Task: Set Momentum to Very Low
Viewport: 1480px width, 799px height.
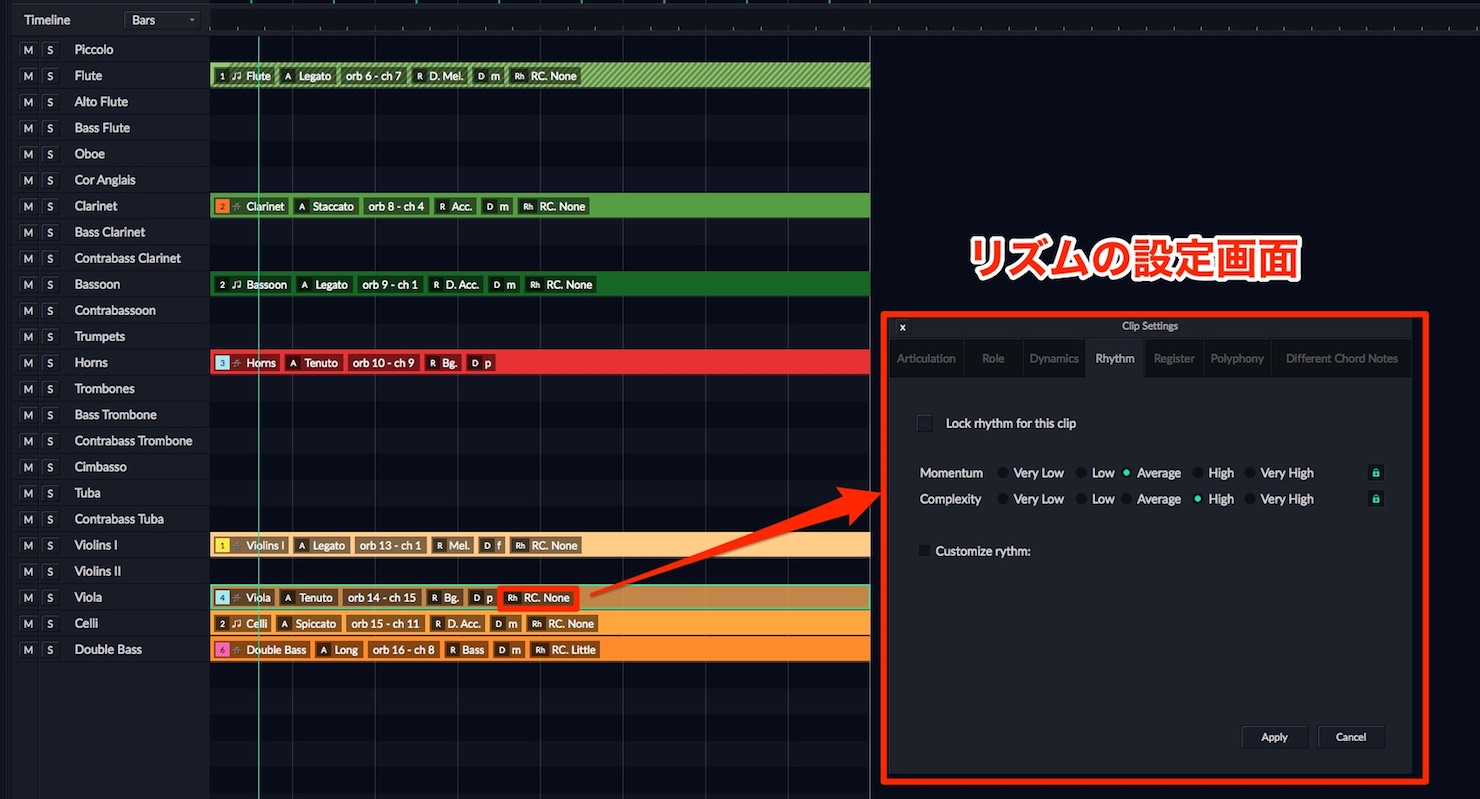Action: coord(1003,473)
